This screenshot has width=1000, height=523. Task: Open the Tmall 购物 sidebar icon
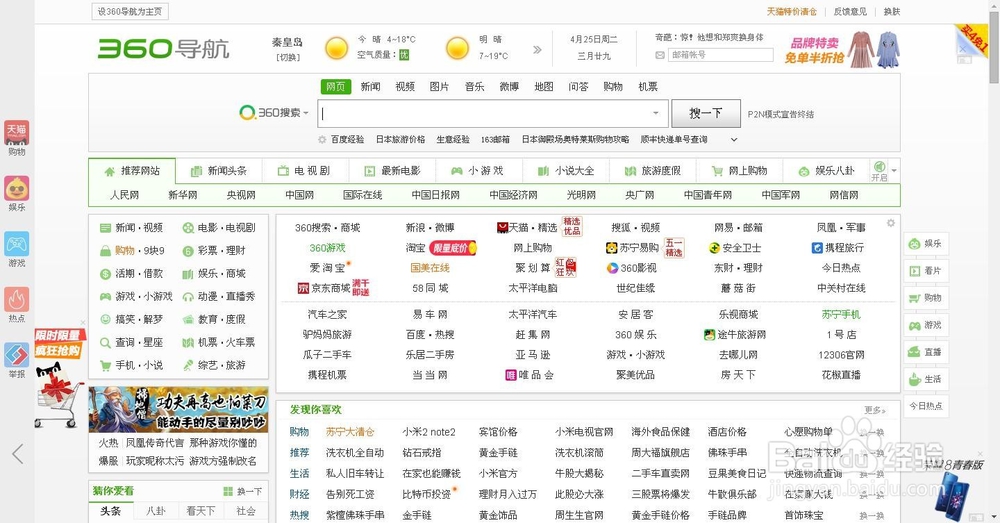(17, 133)
